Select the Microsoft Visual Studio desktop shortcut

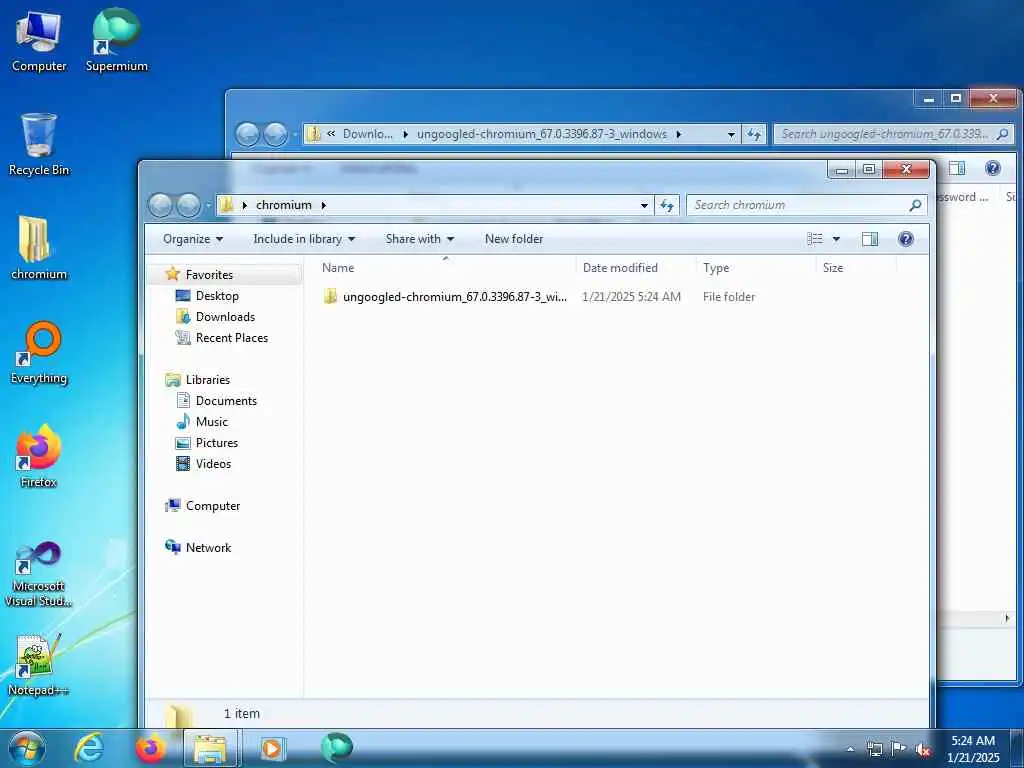coord(39,574)
